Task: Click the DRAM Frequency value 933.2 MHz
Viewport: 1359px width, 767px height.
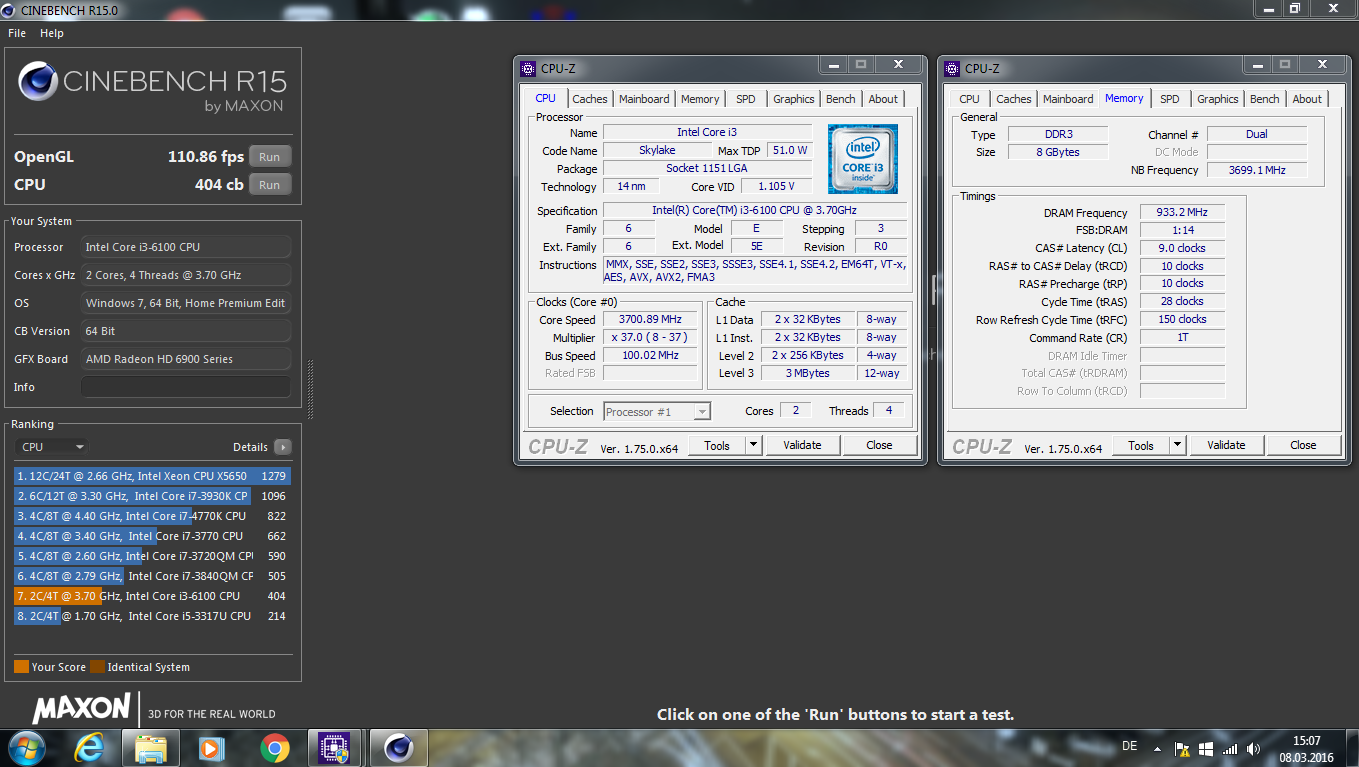Action: [1182, 213]
